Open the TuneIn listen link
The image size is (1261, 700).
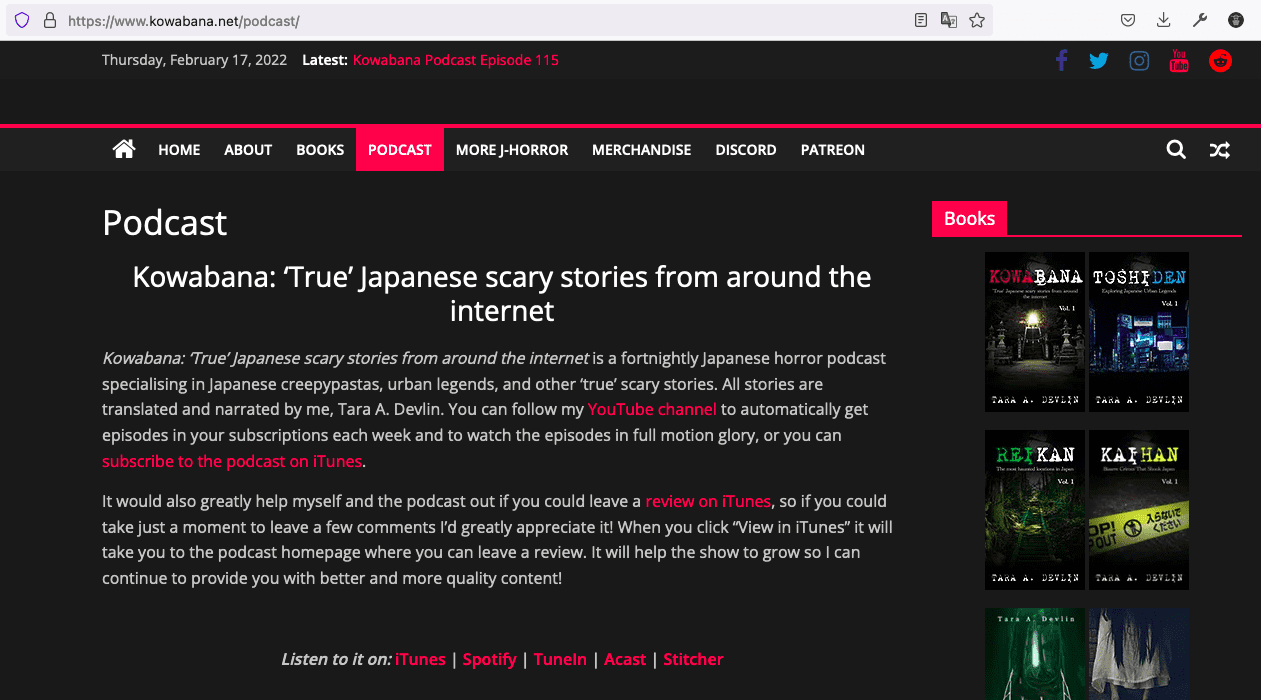pyautogui.click(x=560, y=659)
